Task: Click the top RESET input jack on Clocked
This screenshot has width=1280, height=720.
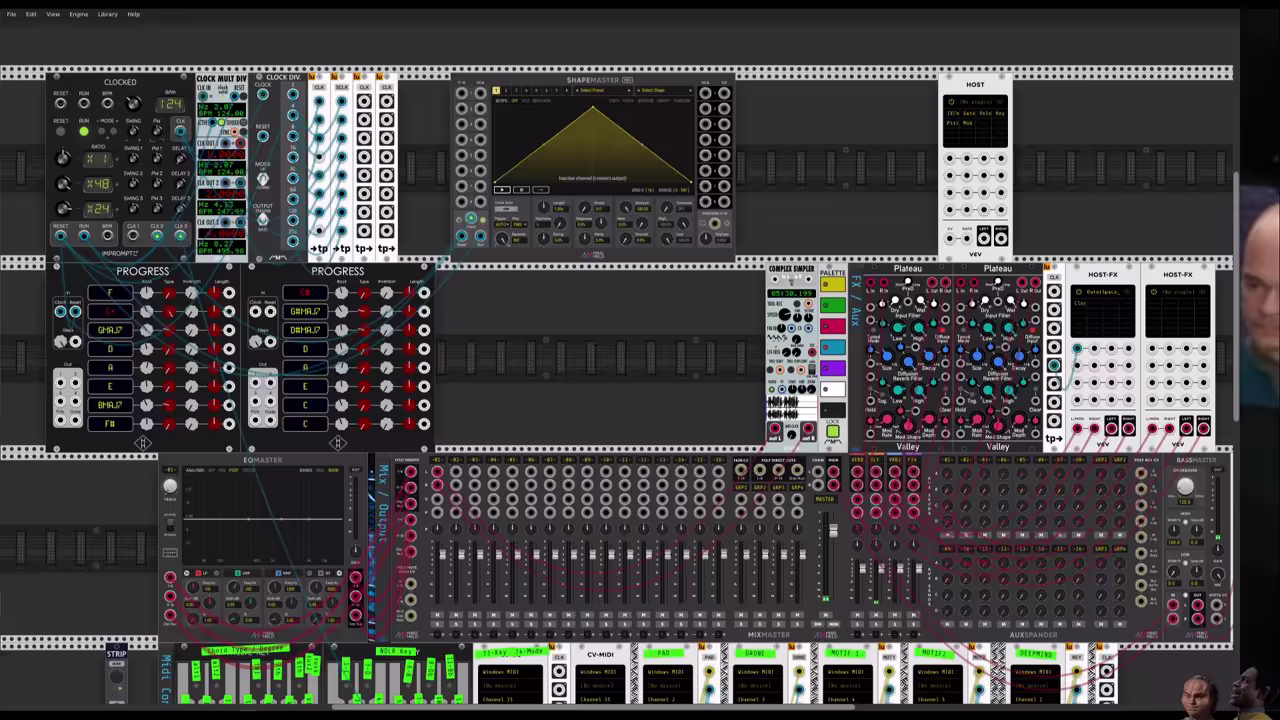Action: tap(61, 103)
